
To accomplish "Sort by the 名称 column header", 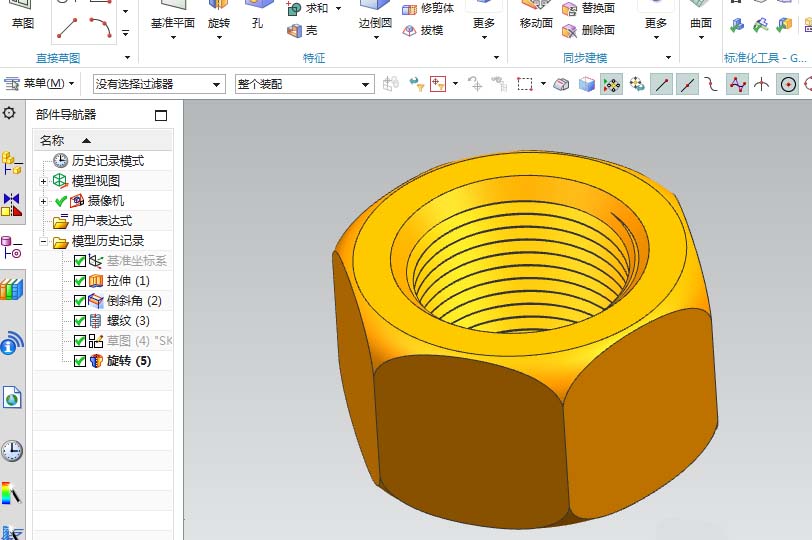I will tap(103, 140).
